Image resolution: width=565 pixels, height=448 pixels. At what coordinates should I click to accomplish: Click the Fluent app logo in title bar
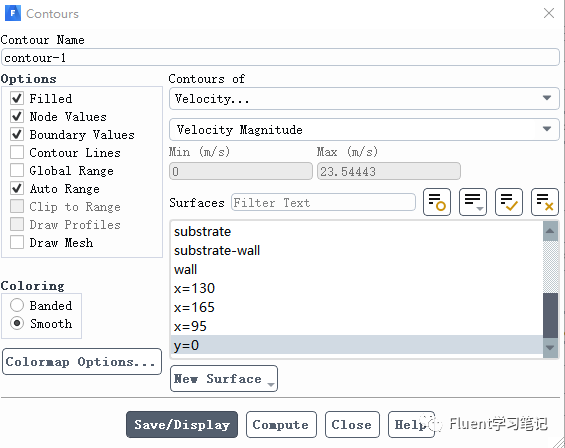coord(13,13)
